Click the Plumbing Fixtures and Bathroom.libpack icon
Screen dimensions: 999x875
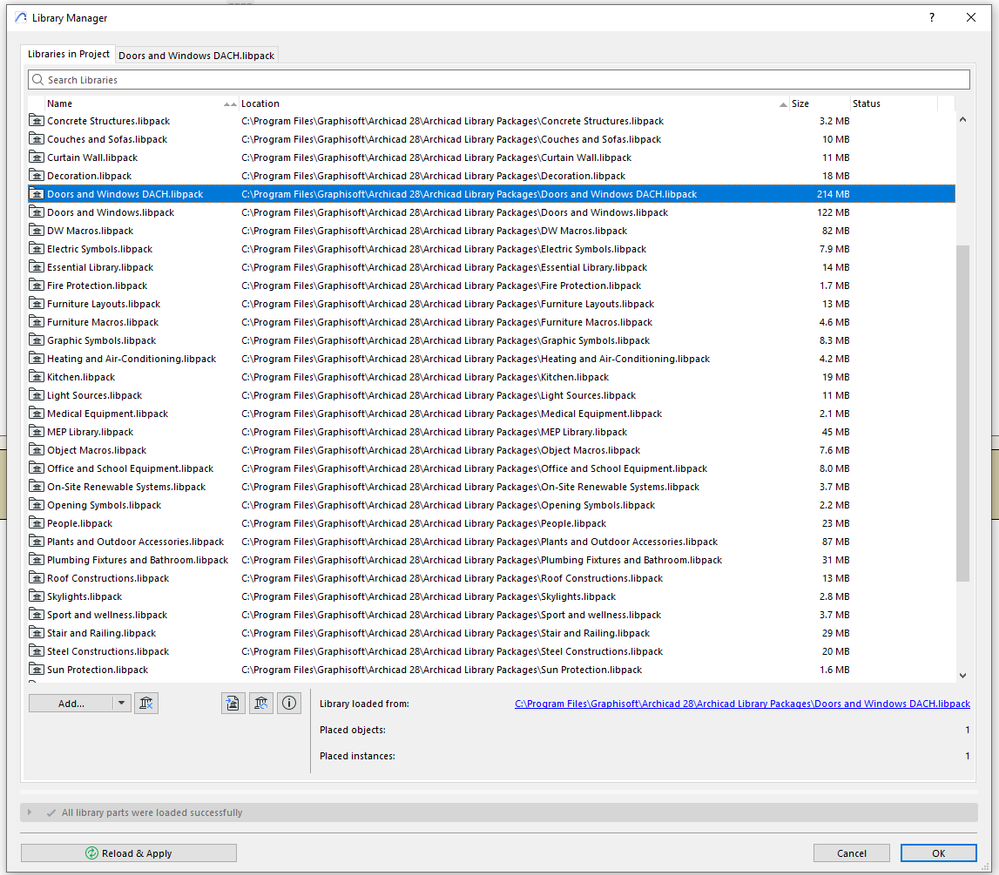[36, 560]
